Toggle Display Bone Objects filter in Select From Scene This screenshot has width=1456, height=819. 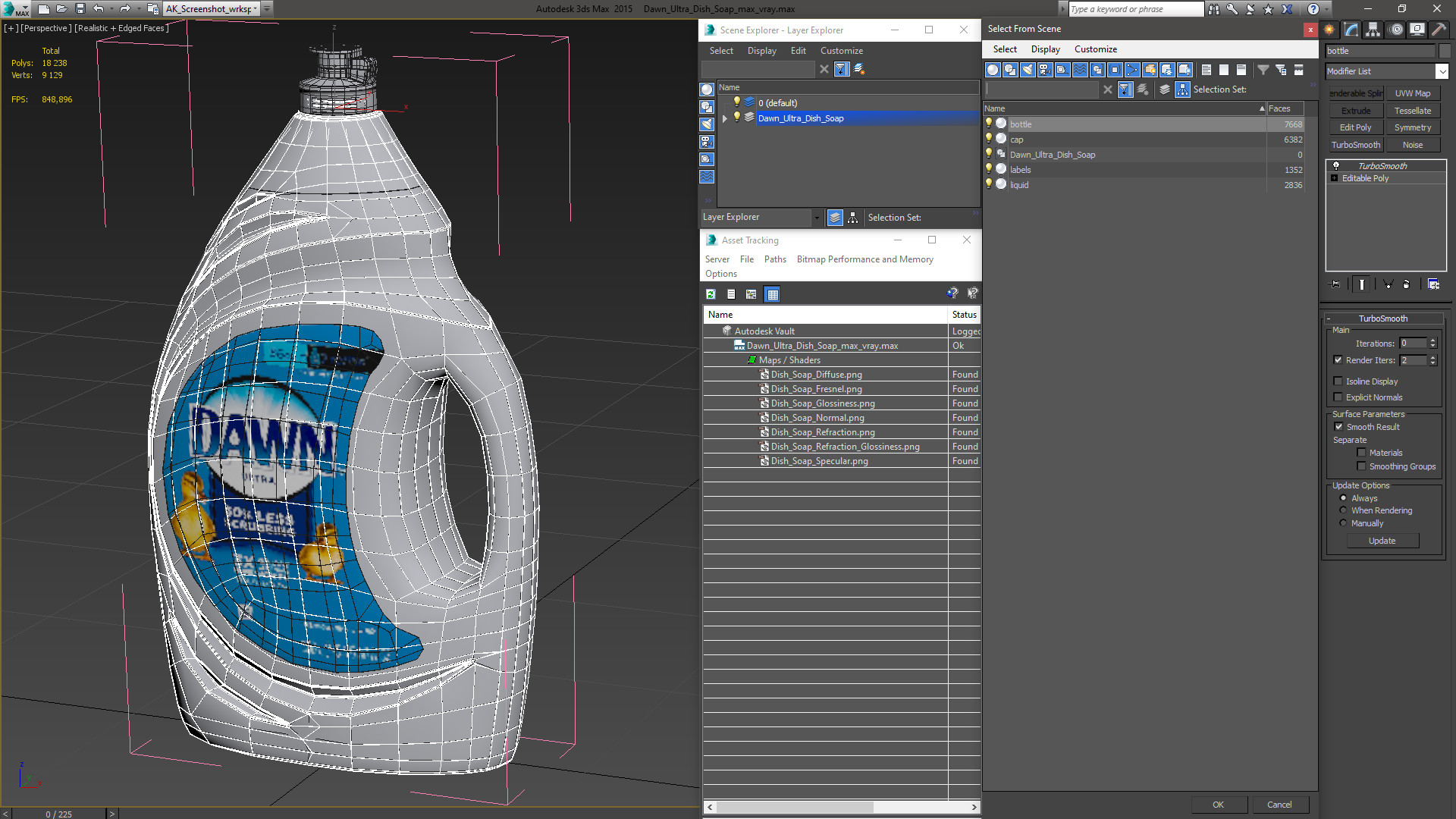click(1132, 70)
